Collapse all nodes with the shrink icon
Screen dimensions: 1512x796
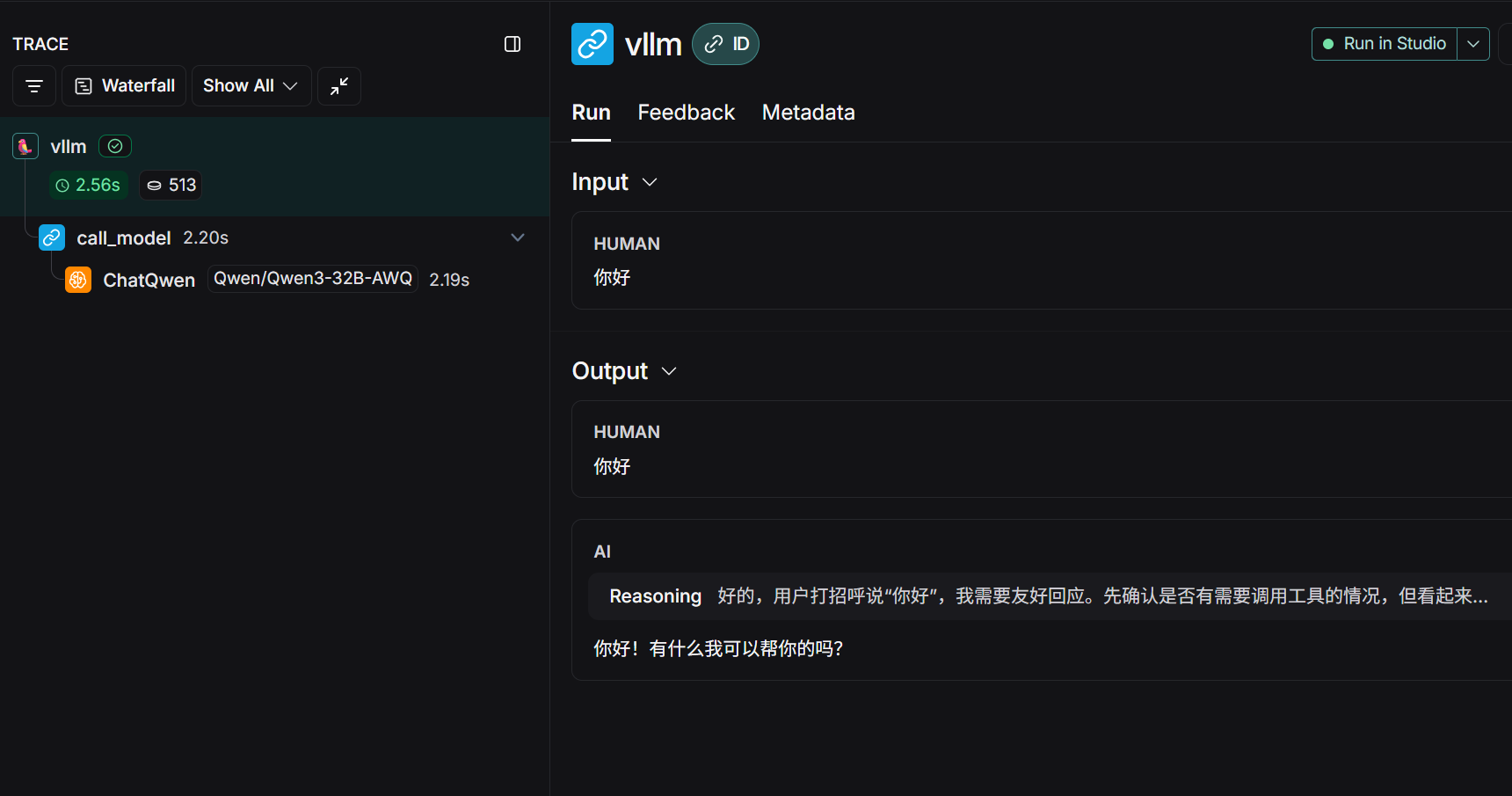[339, 85]
